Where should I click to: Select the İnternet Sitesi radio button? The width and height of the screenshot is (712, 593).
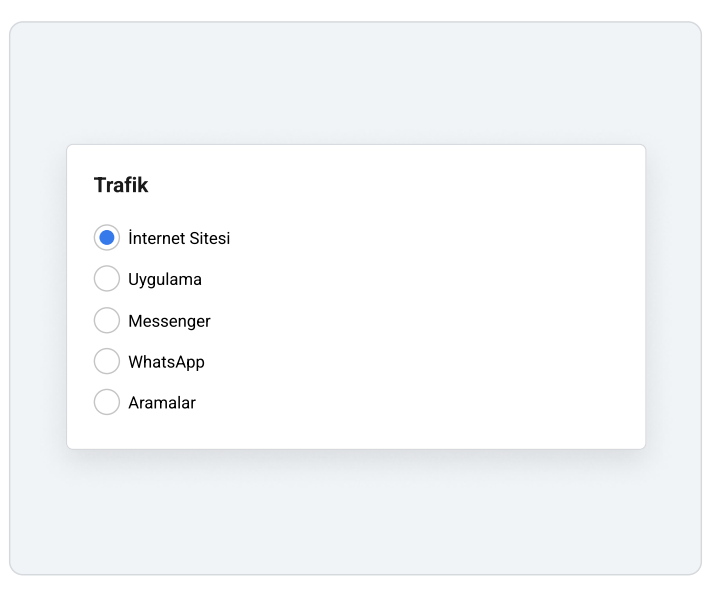coord(107,237)
